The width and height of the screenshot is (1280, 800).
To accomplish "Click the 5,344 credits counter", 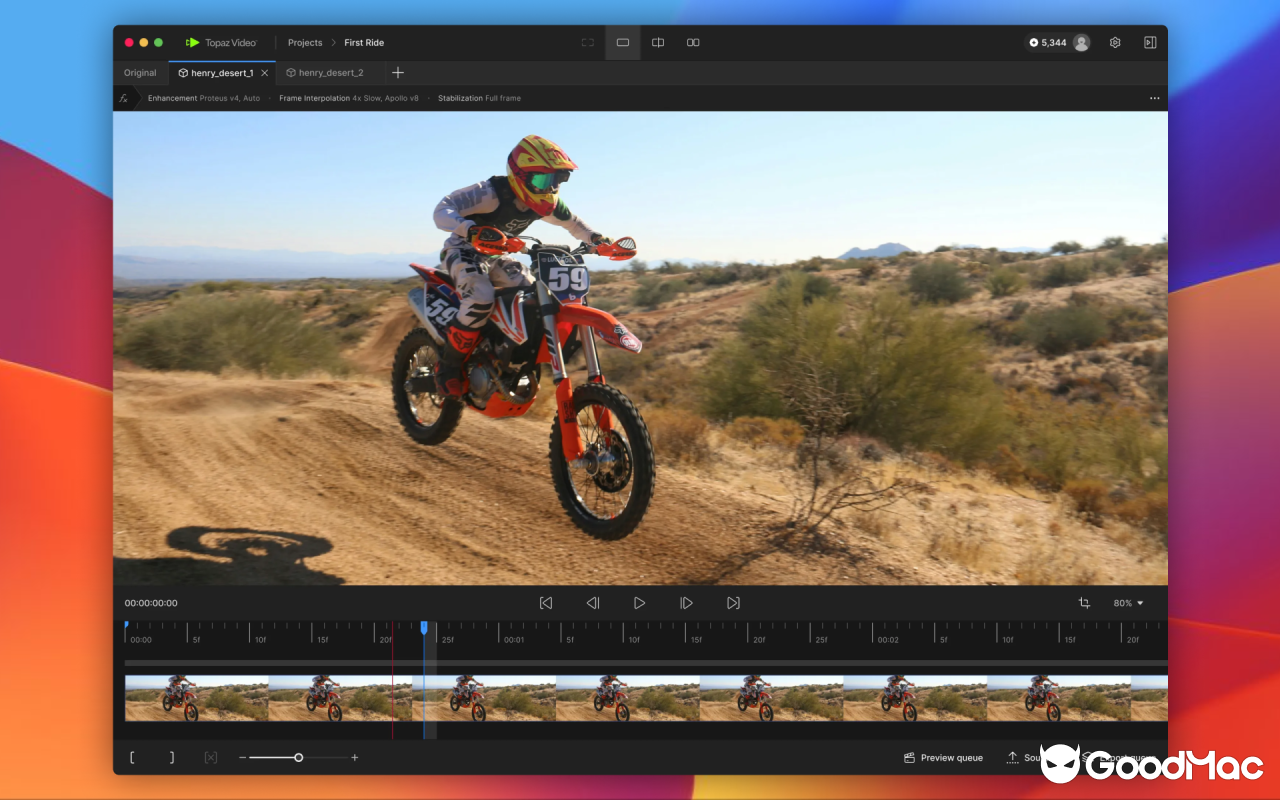I will point(1051,42).
